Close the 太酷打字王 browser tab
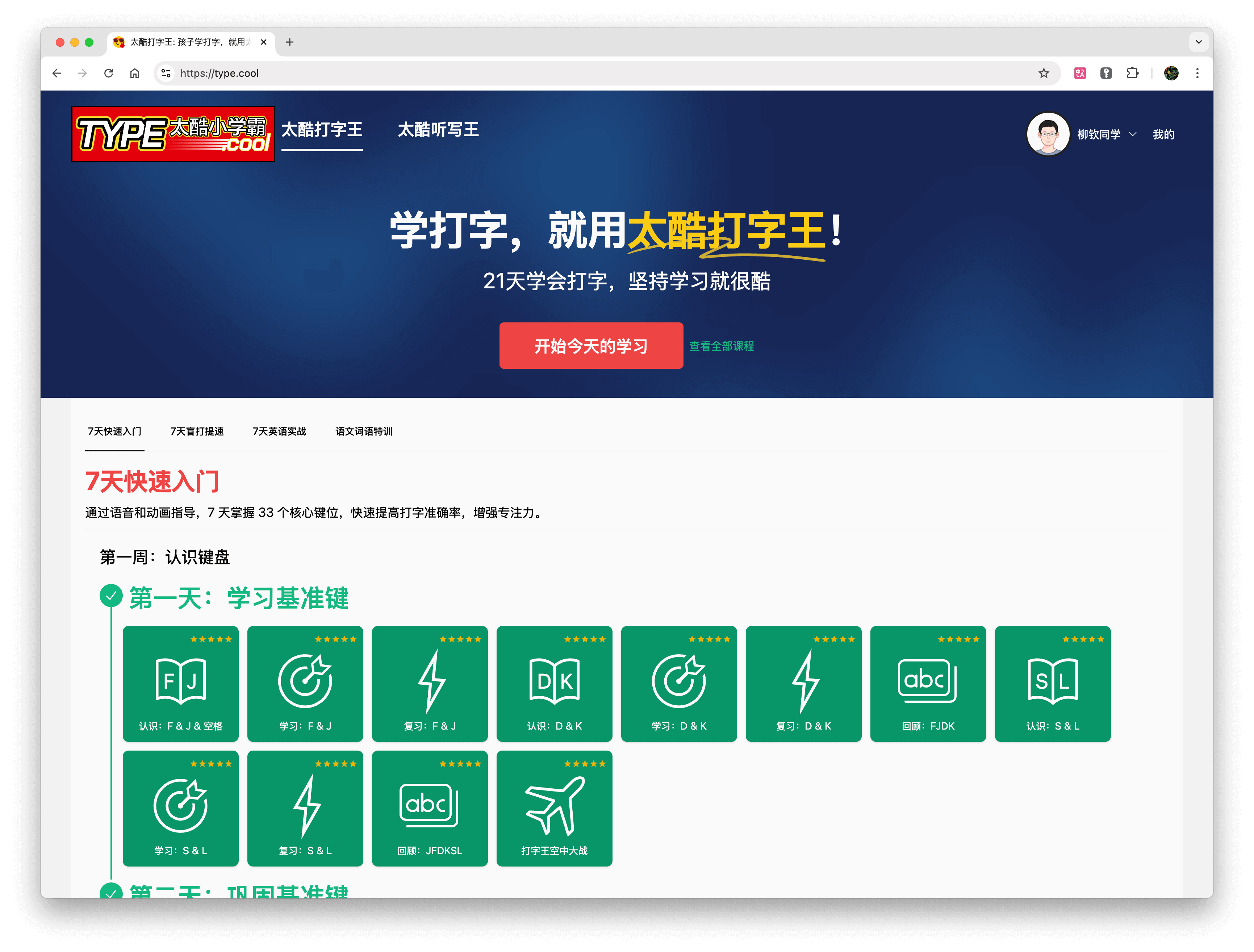 click(x=264, y=42)
